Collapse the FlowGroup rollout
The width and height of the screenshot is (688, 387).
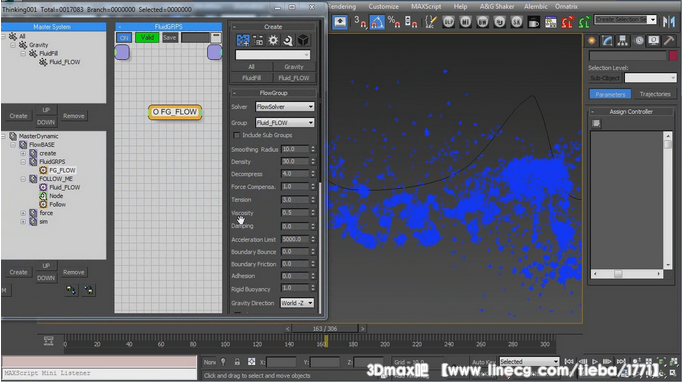[x=235, y=93]
